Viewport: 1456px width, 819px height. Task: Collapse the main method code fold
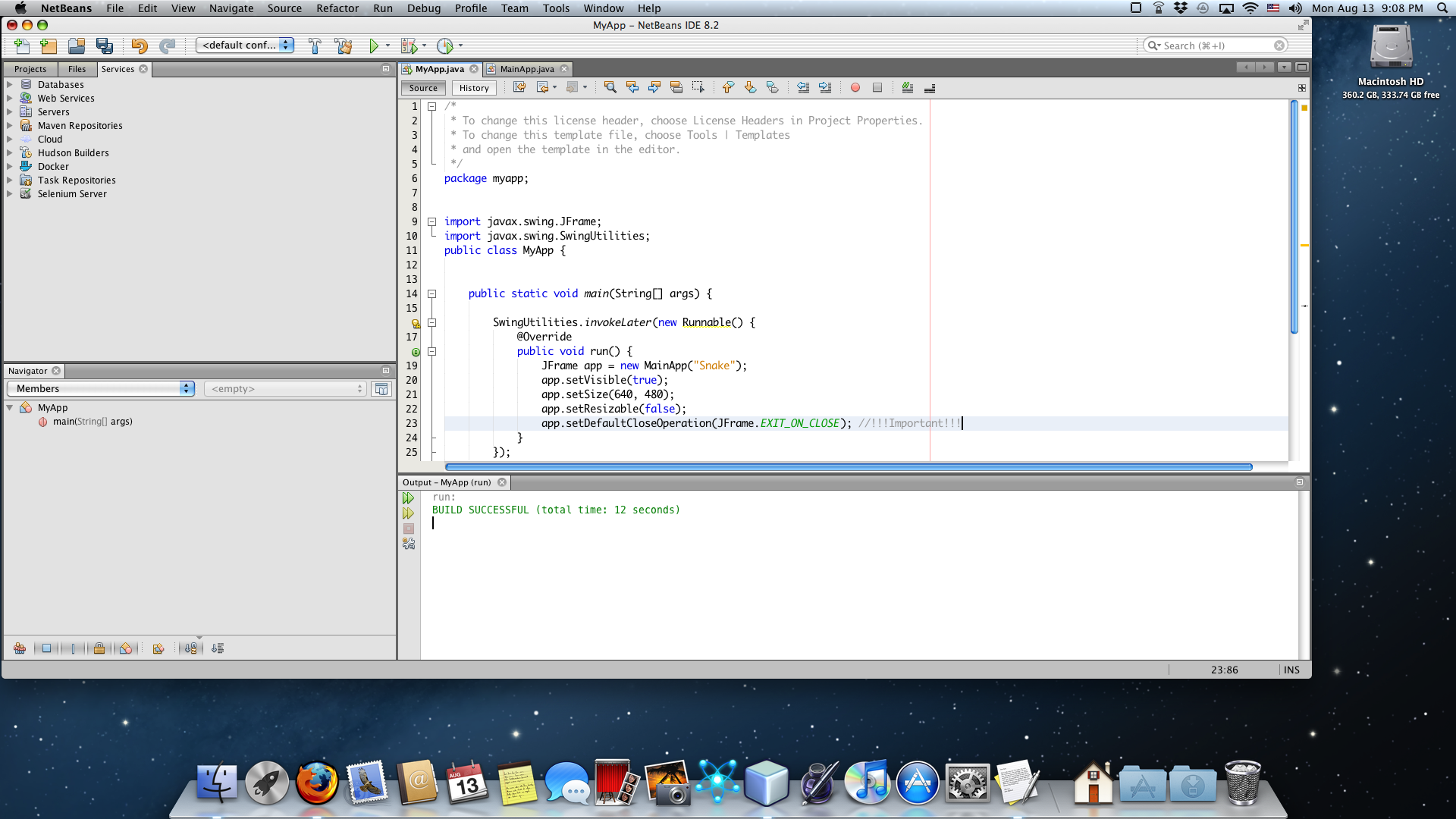(431, 294)
